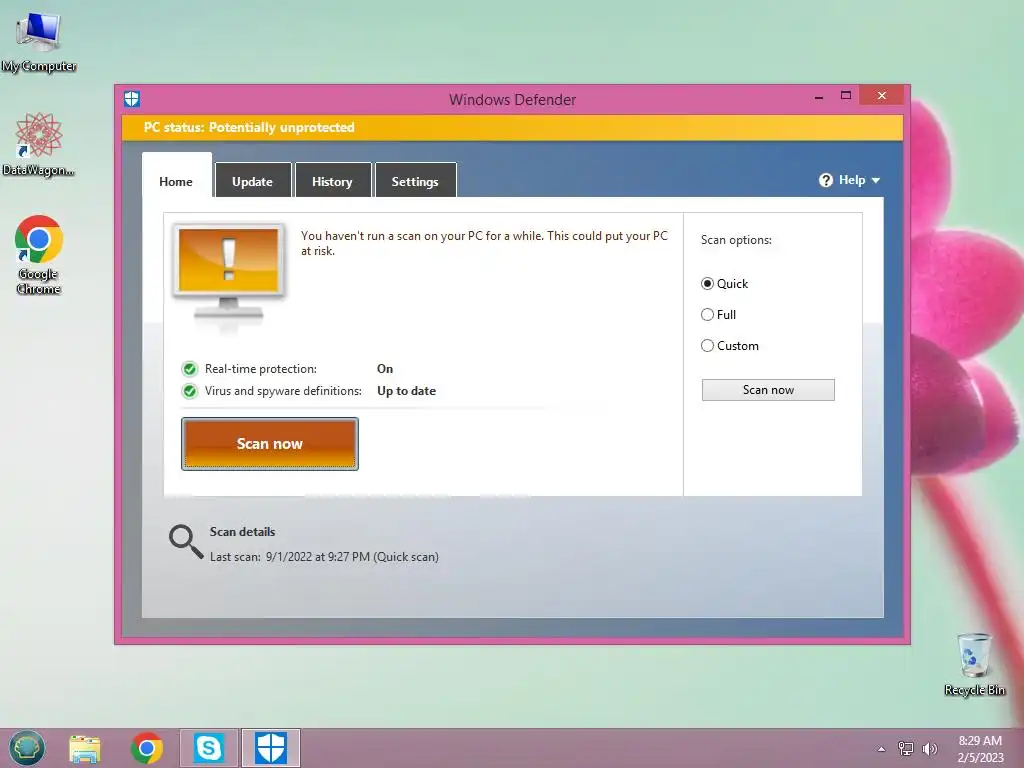
Task: Switch to the Update tab
Action: tap(253, 181)
